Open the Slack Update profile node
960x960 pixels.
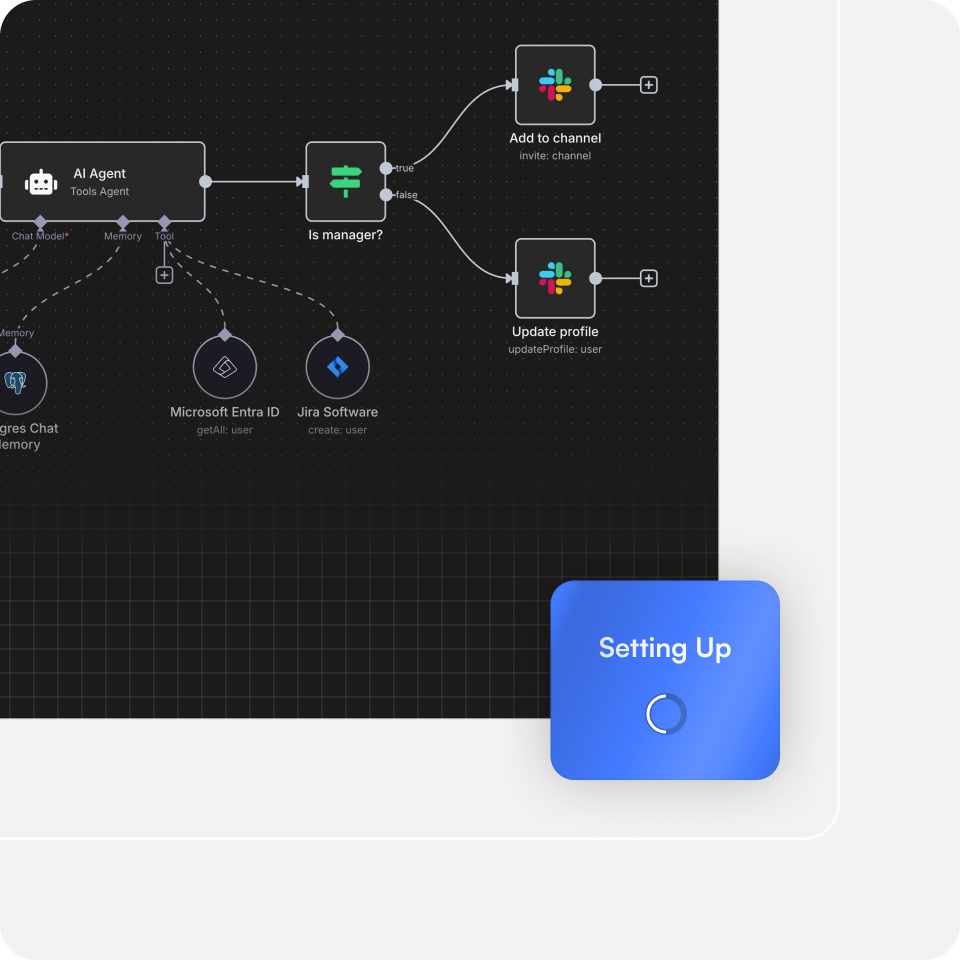point(555,278)
